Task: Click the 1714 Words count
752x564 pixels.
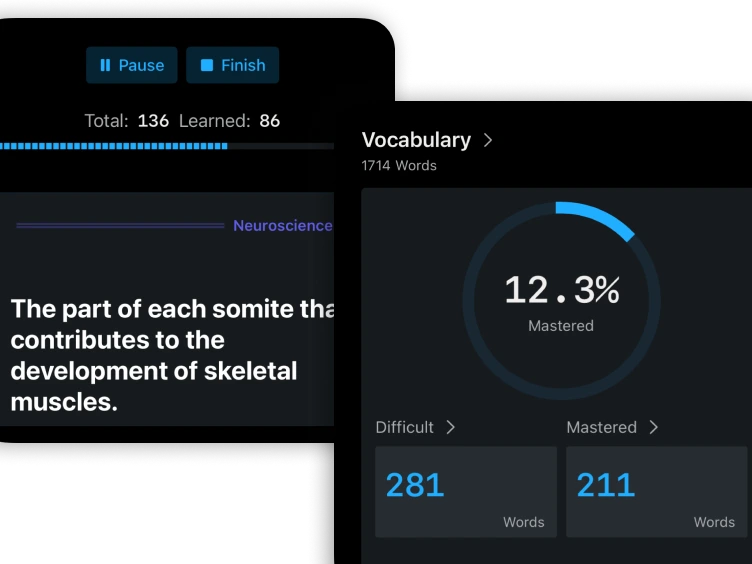Action: tap(399, 165)
